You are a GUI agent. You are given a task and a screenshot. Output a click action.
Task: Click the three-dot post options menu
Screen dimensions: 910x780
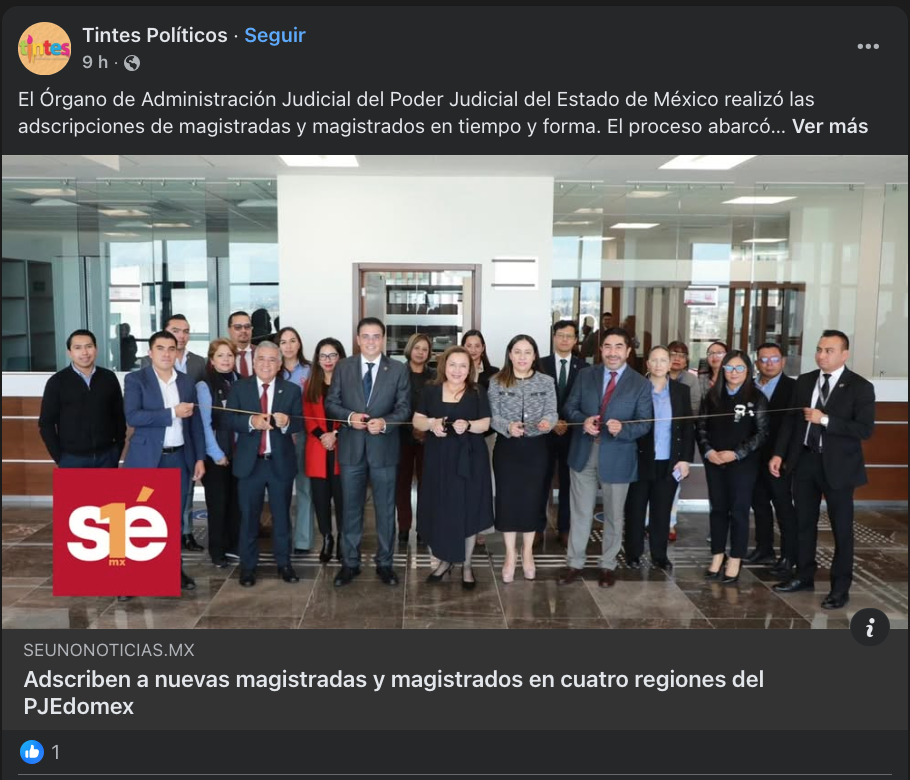coord(868,46)
